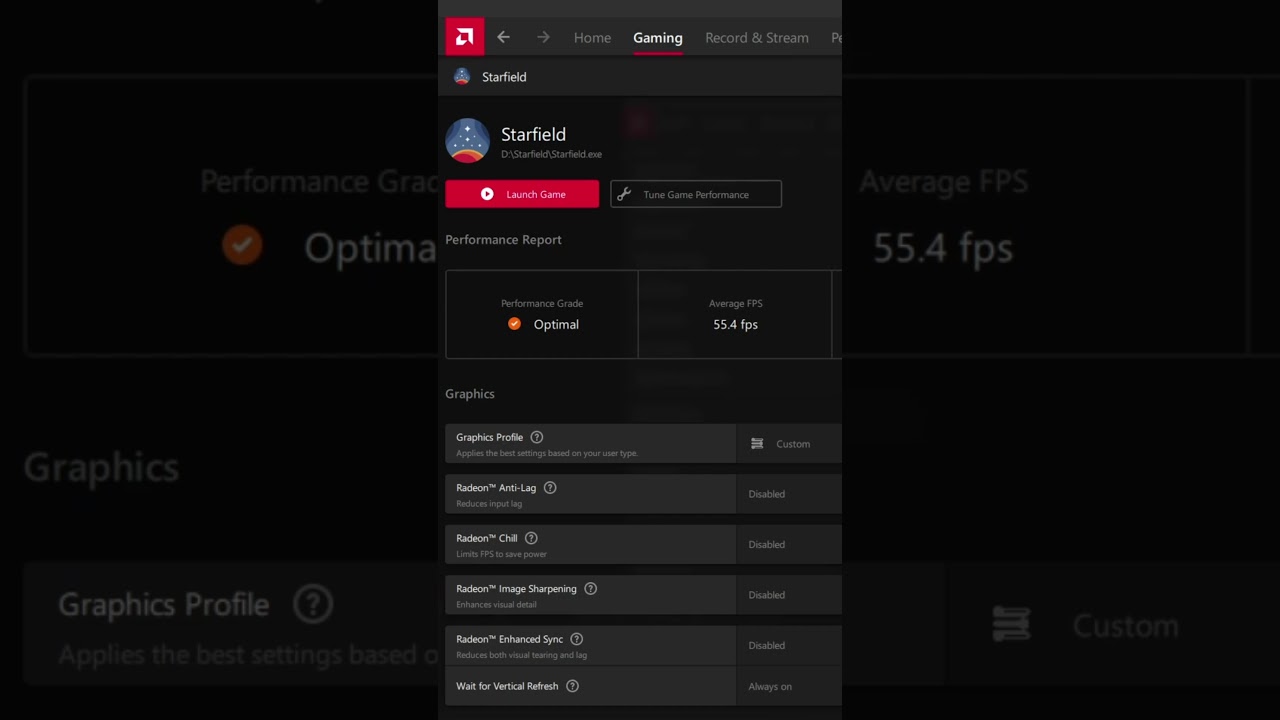The image size is (1280, 720).
Task: Click the 55.4 fps average value
Action: click(x=736, y=325)
